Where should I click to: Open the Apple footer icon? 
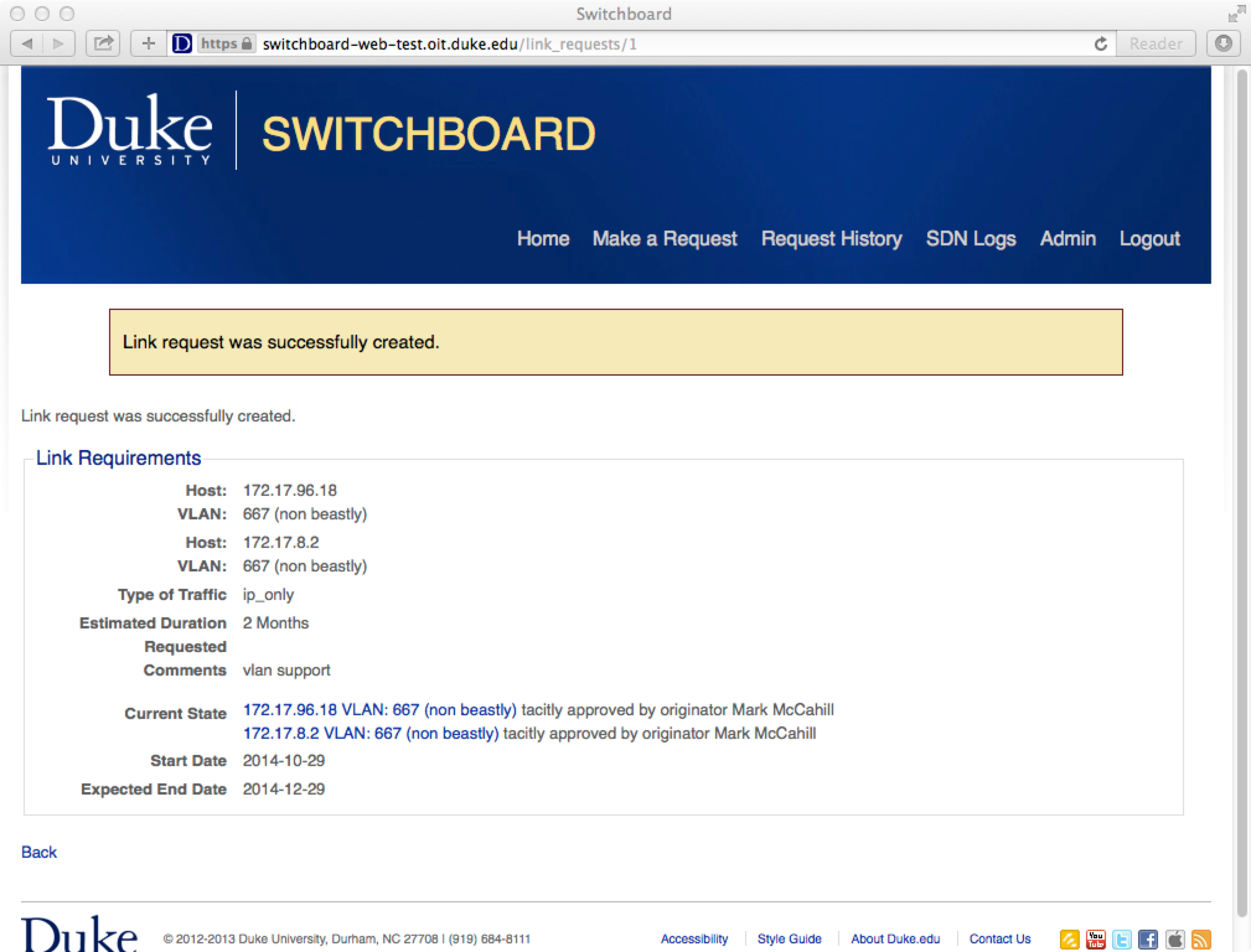click(1175, 939)
